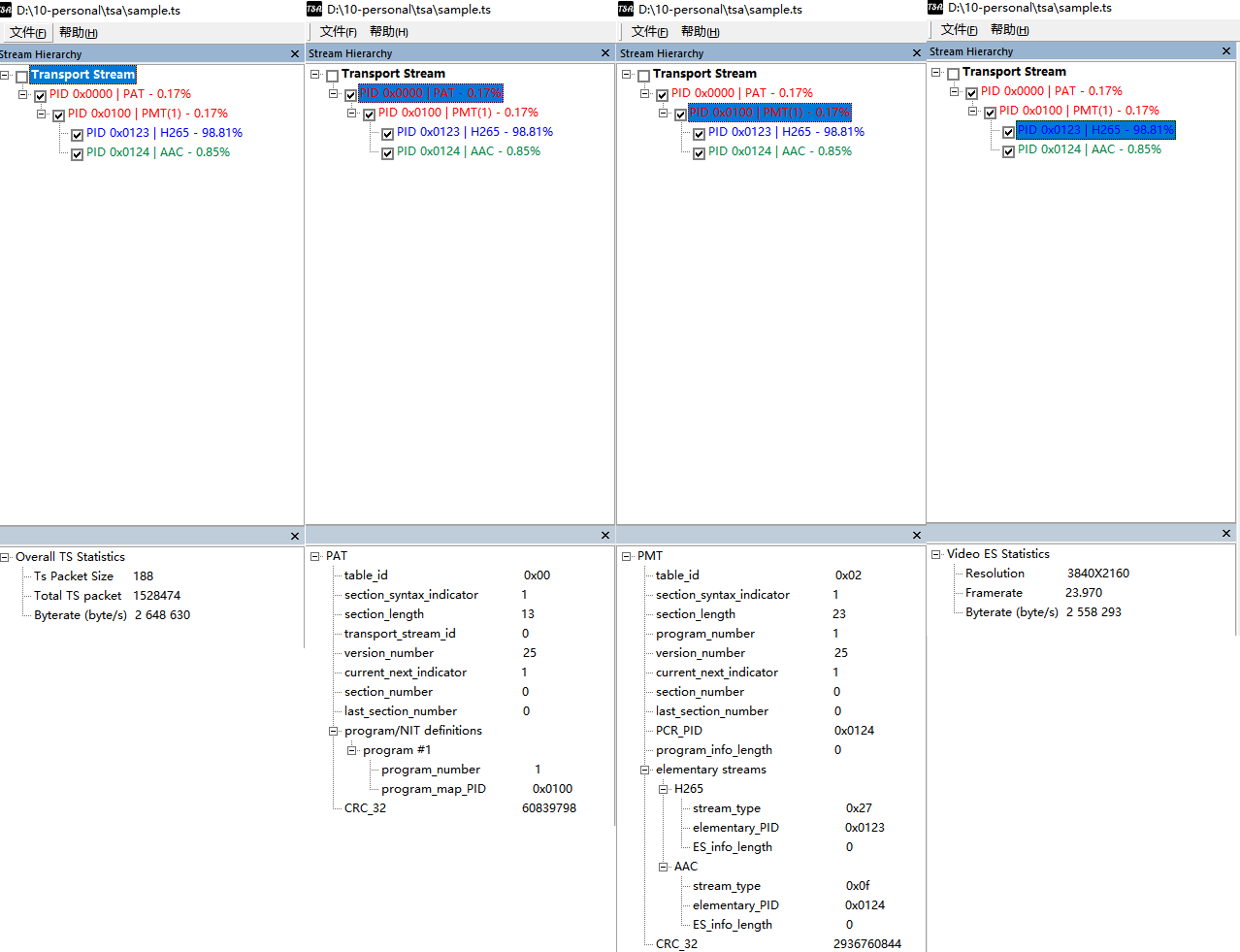
Task: Uncheck the PID 0x0124 AAC checkbox in first window
Action: tap(76, 153)
